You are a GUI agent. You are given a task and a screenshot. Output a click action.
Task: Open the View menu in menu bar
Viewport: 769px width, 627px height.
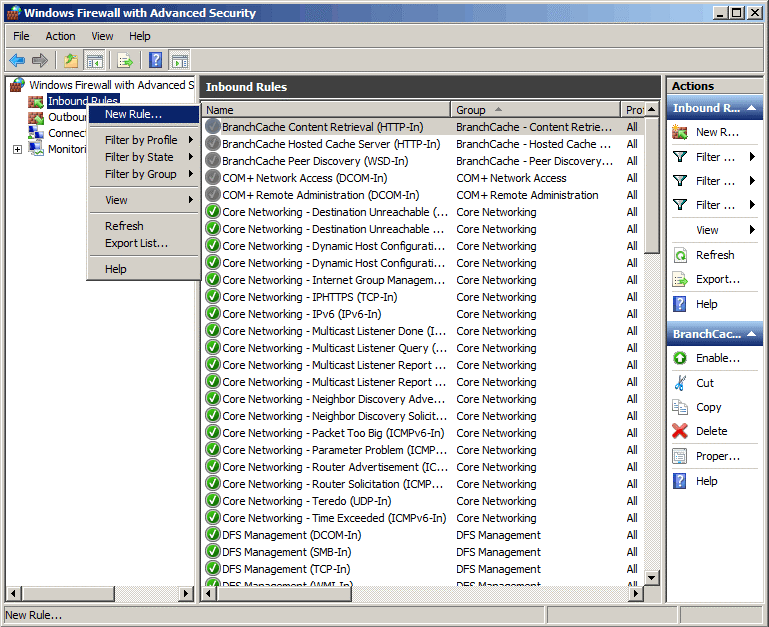102,36
